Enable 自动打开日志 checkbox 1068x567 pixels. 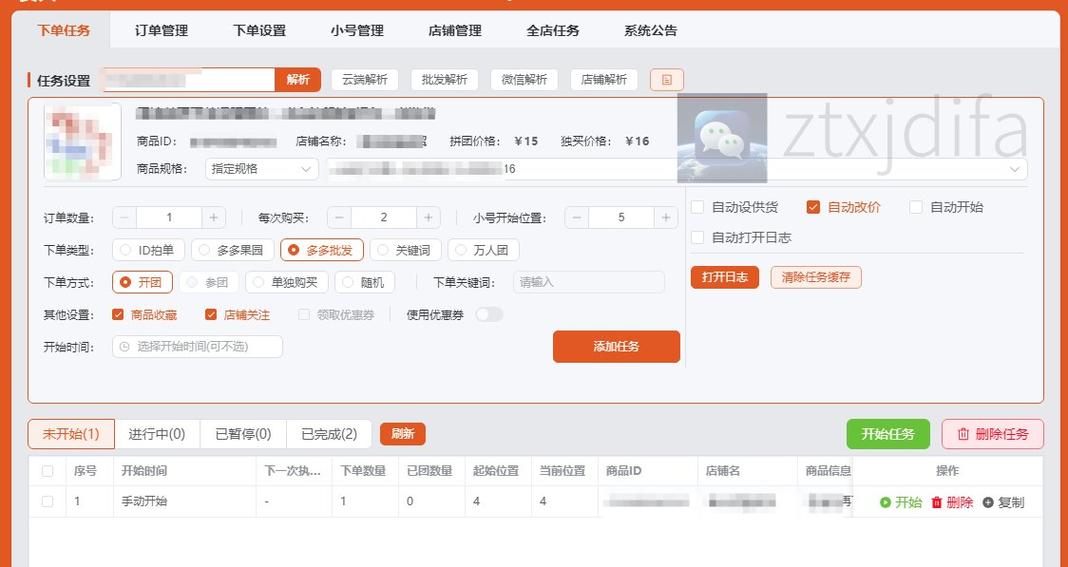(697, 238)
